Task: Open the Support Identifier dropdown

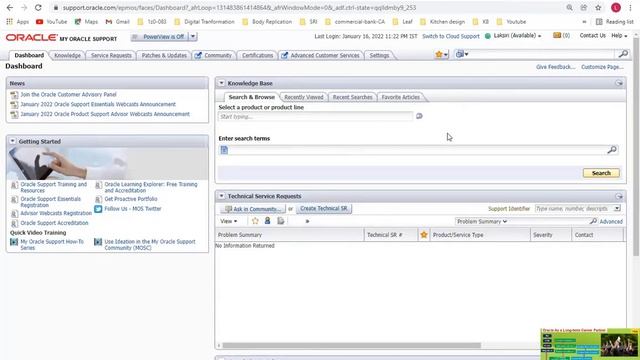Action: 617,209
